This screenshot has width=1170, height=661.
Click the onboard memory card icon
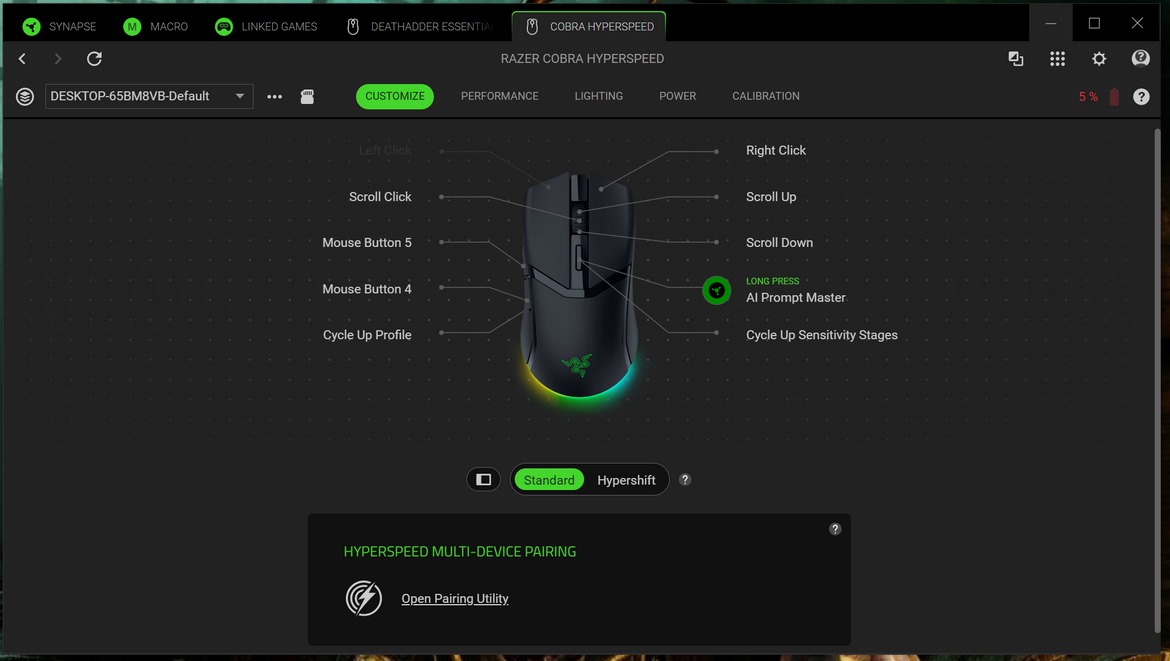tap(307, 96)
